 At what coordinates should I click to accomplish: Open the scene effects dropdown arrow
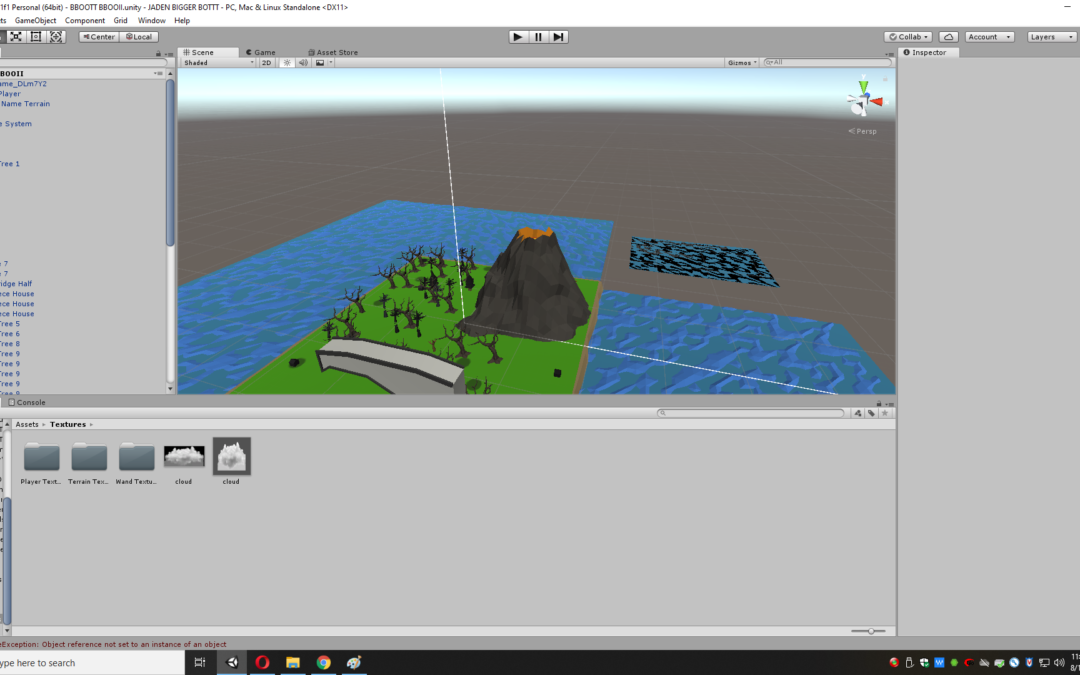tap(331, 63)
